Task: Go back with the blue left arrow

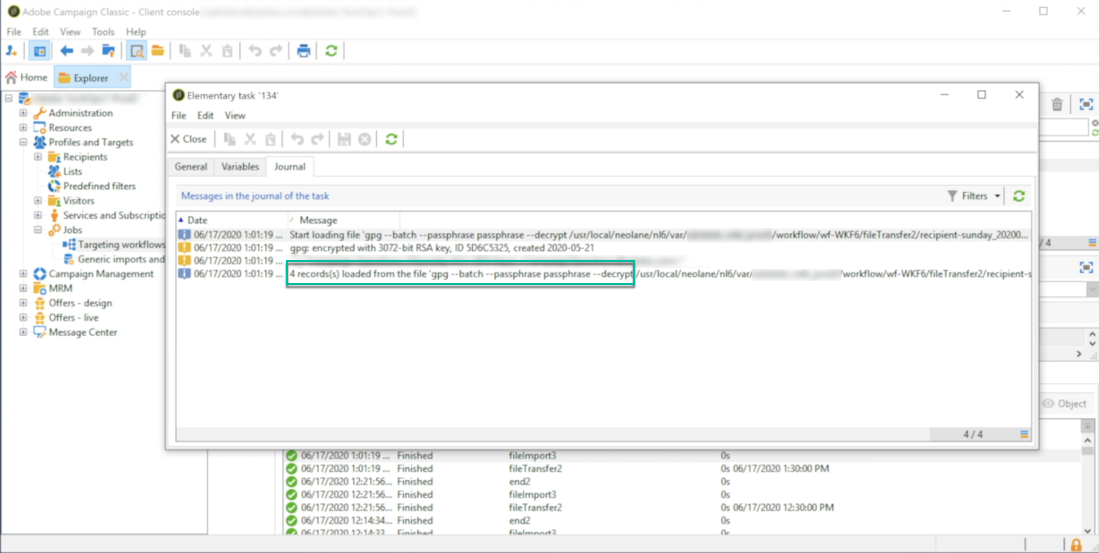Action: (67, 50)
